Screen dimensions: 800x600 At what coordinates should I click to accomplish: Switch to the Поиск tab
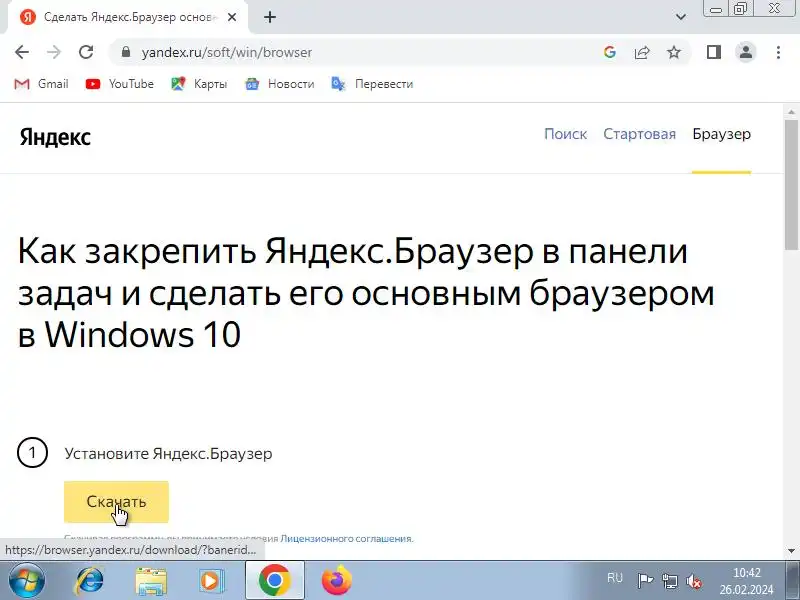pyautogui.click(x=565, y=134)
